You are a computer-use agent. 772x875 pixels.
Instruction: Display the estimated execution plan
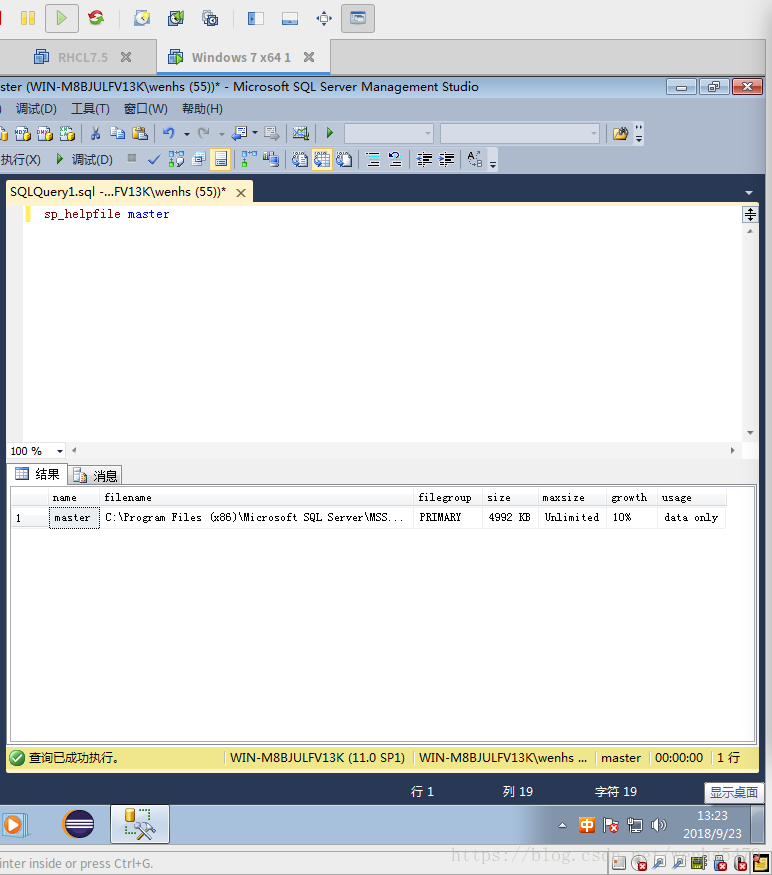(x=176, y=160)
